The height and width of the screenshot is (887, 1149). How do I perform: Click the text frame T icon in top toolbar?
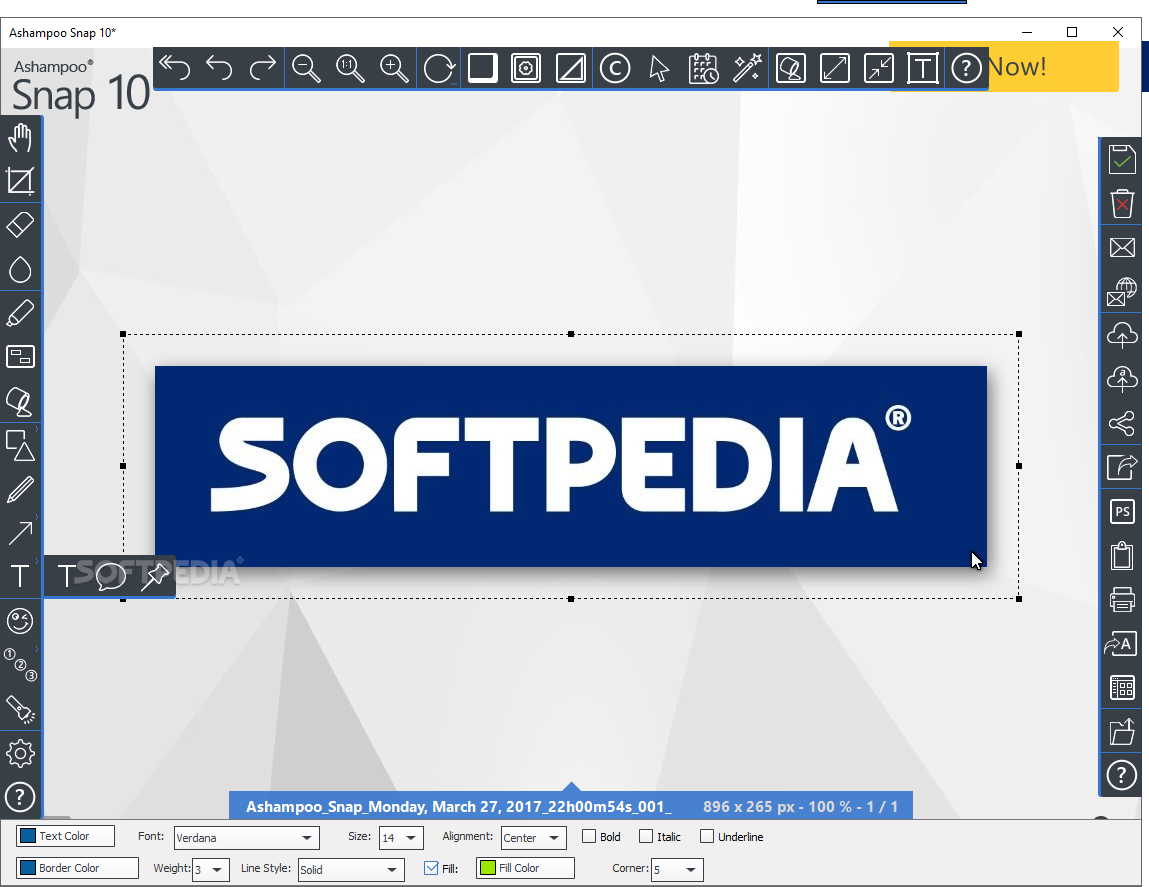923,68
